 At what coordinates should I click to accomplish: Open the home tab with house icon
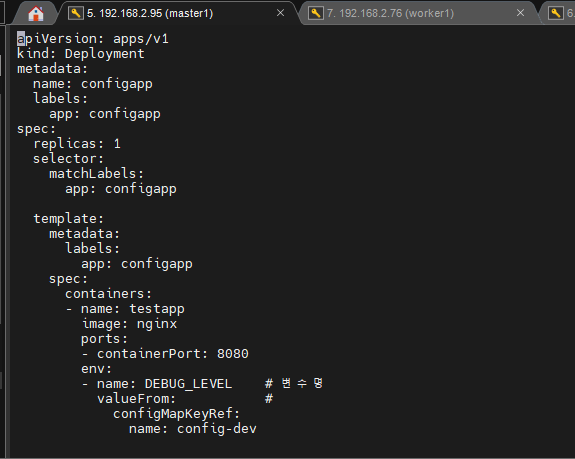(x=36, y=14)
